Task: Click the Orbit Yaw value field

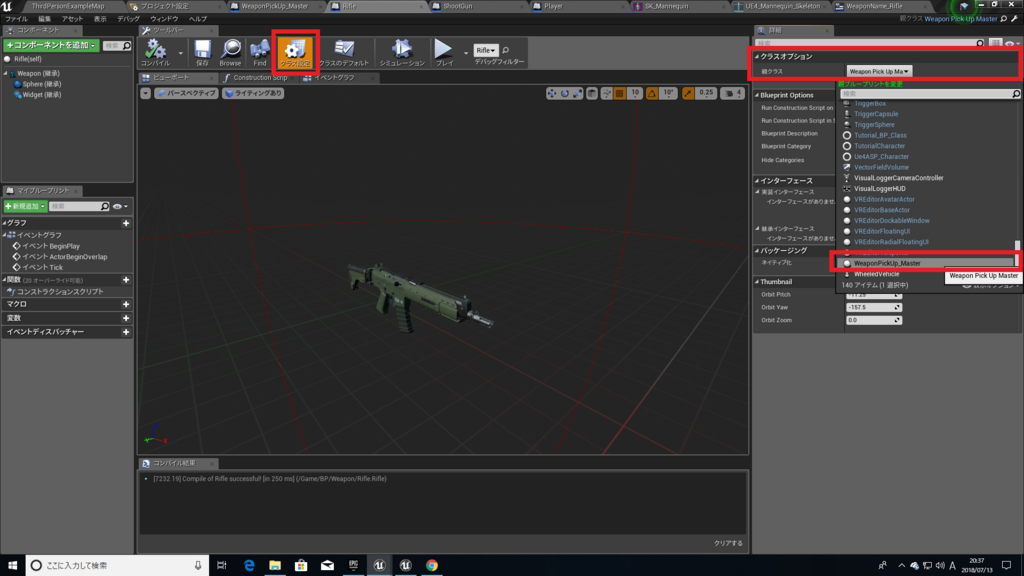Action: click(x=874, y=308)
